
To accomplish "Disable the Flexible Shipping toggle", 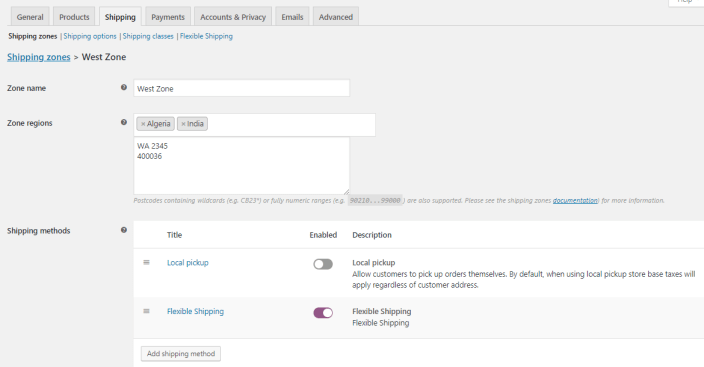I will [x=323, y=313].
